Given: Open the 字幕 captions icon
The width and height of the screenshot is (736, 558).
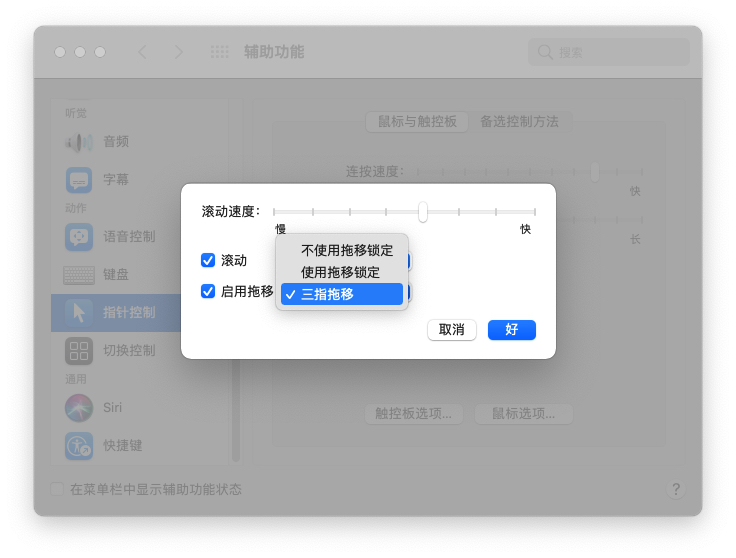Looking at the screenshot, I should (78, 180).
